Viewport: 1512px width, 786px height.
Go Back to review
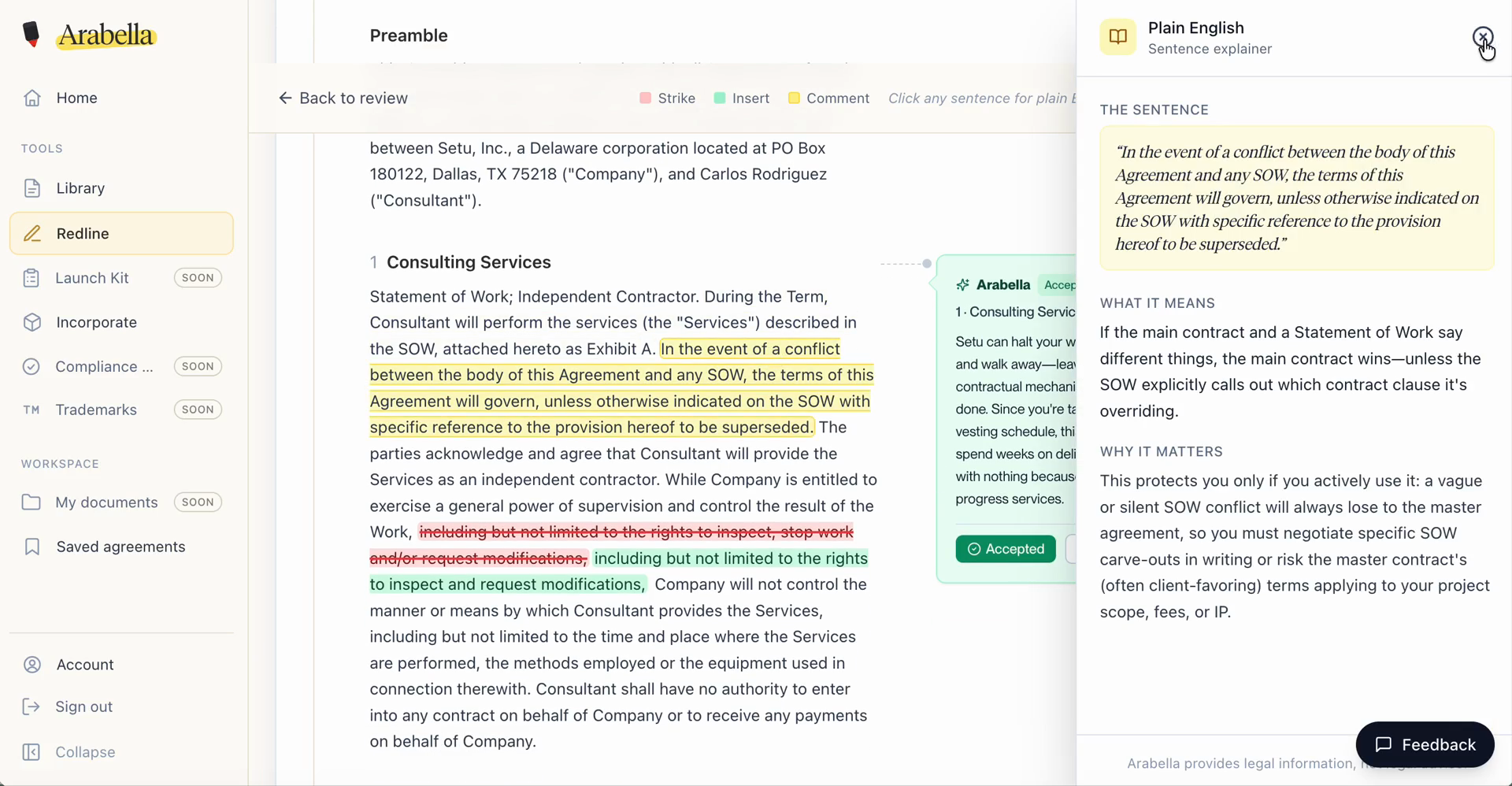(x=343, y=98)
